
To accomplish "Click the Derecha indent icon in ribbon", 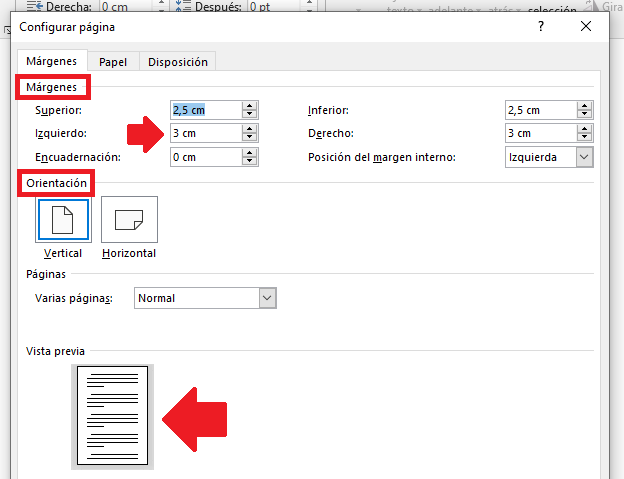I will (x=35, y=6).
